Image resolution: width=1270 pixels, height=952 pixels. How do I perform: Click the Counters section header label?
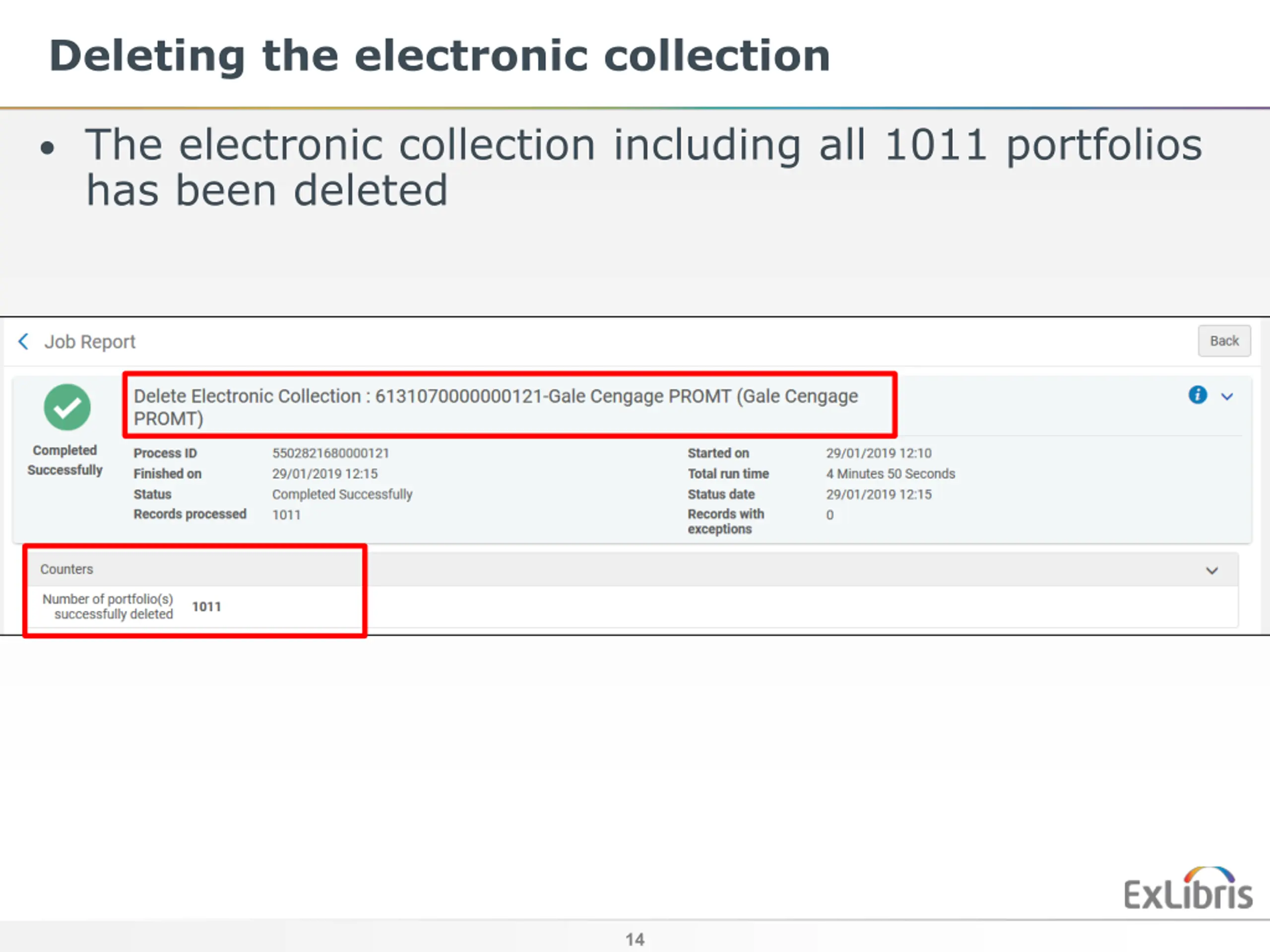click(x=66, y=569)
